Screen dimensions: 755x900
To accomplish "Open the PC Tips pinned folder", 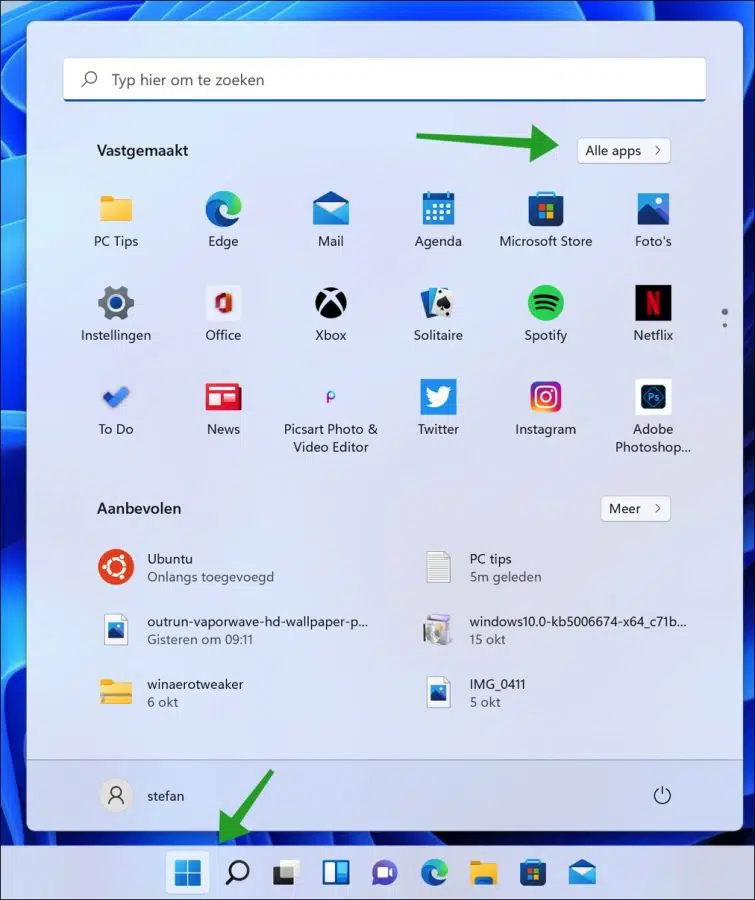I will point(115,220).
